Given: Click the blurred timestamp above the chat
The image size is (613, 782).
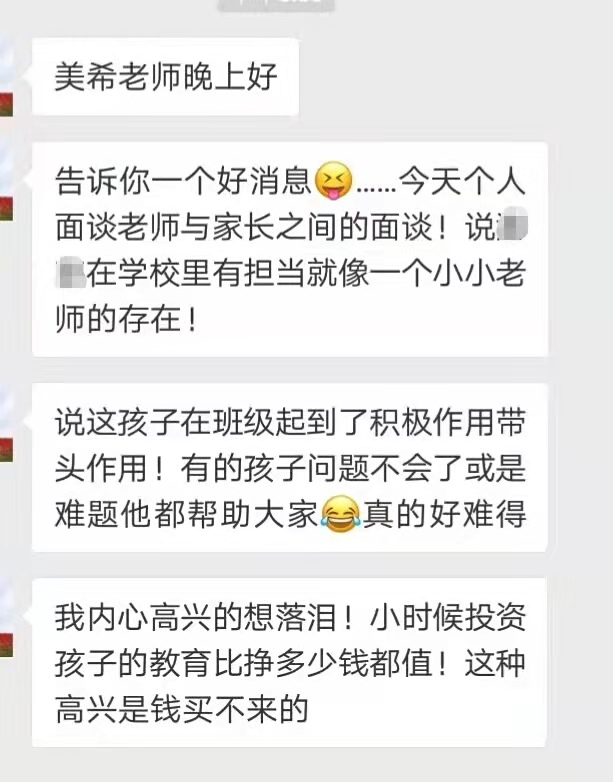Looking at the screenshot, I should [276, 5].
